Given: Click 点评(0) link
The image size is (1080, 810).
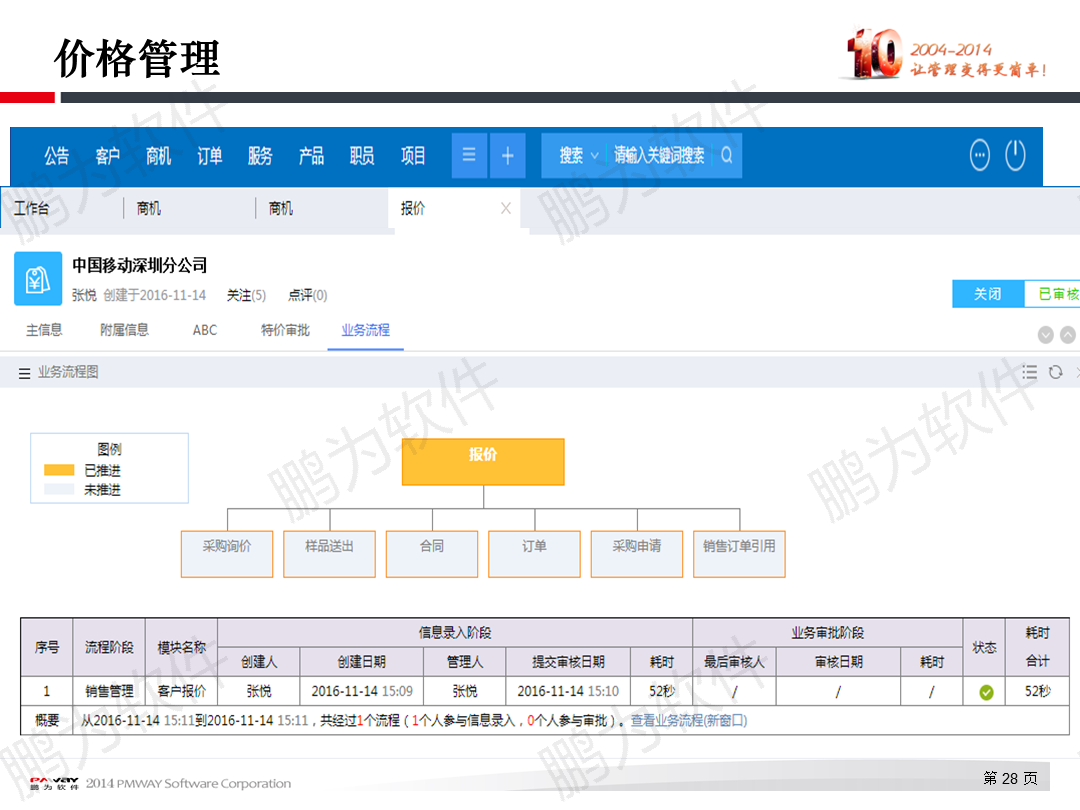Looking at the screenshot, I should click(307, 295).
